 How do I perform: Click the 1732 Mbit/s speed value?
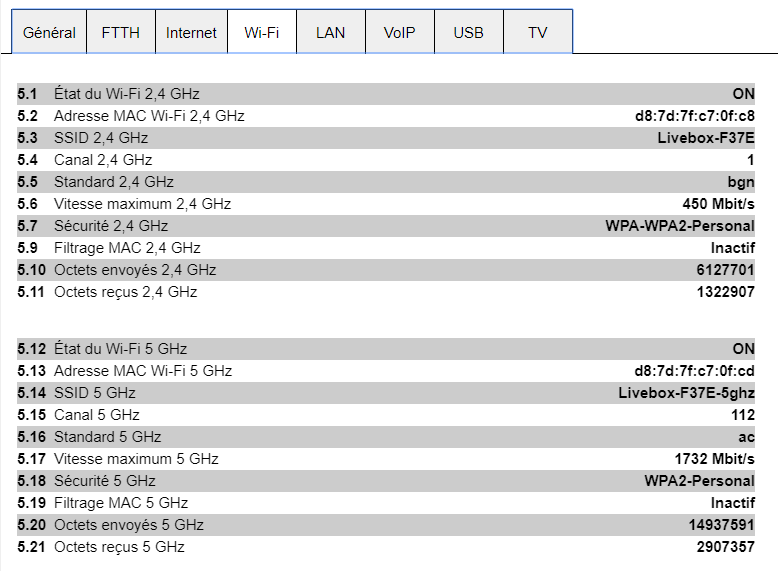tap(714, 459)
